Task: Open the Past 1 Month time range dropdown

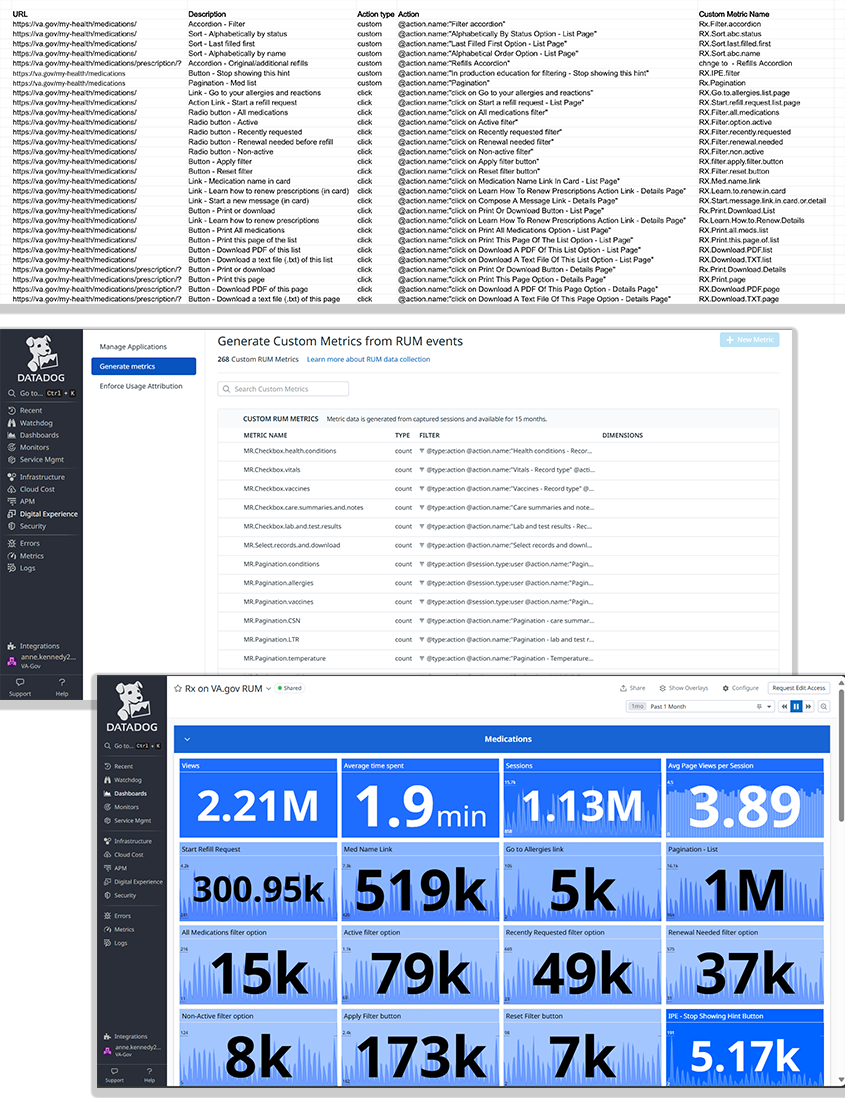Action: [700, 707]
